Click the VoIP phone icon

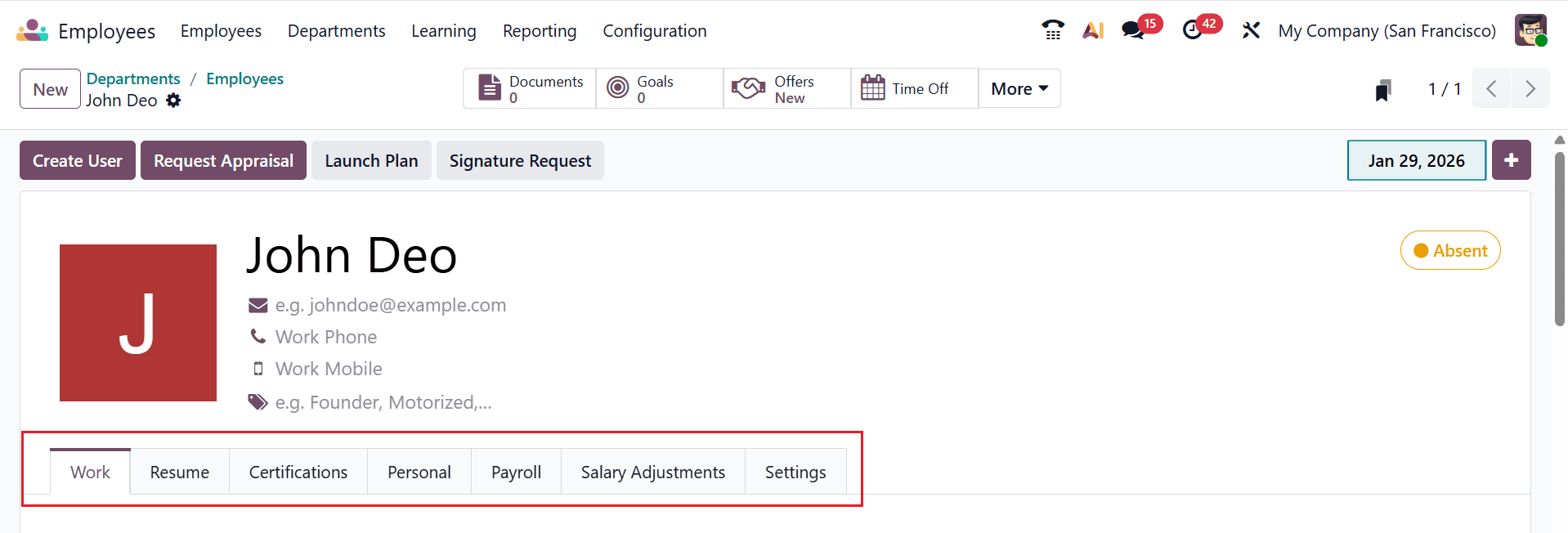1053,30
